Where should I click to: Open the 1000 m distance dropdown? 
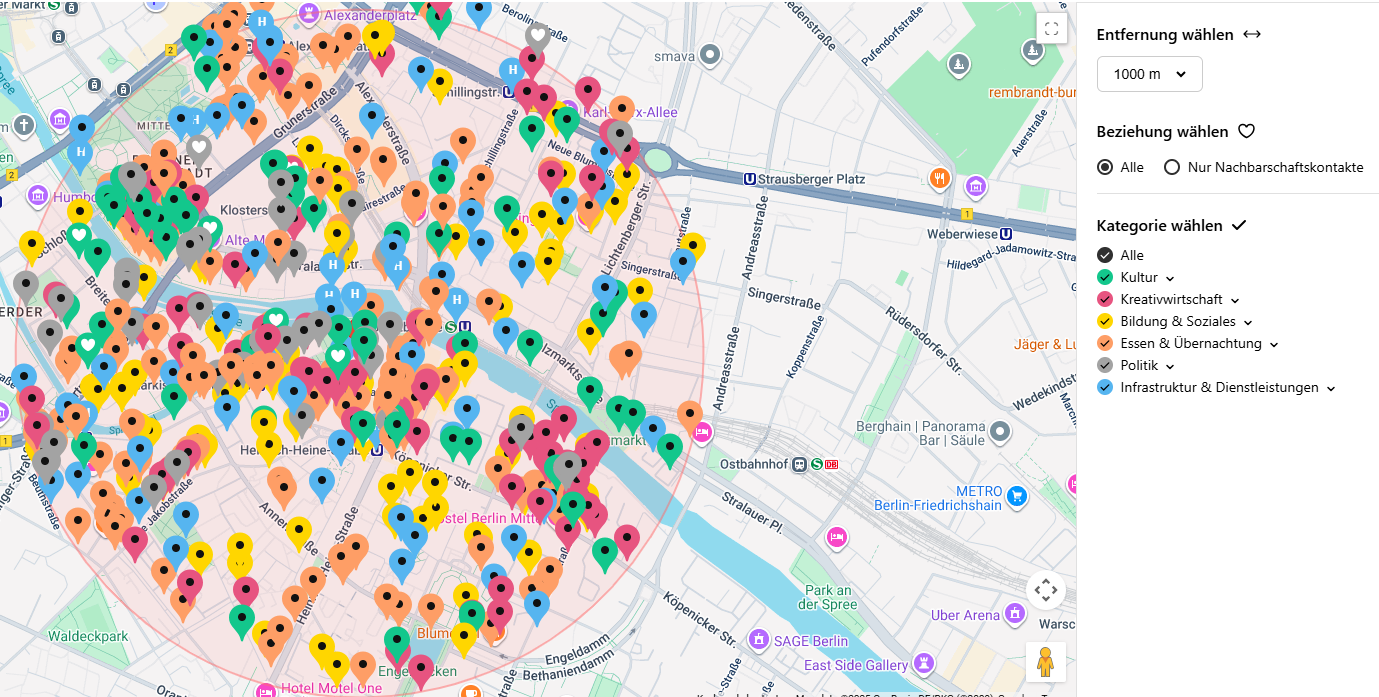tap(1149, 74)
